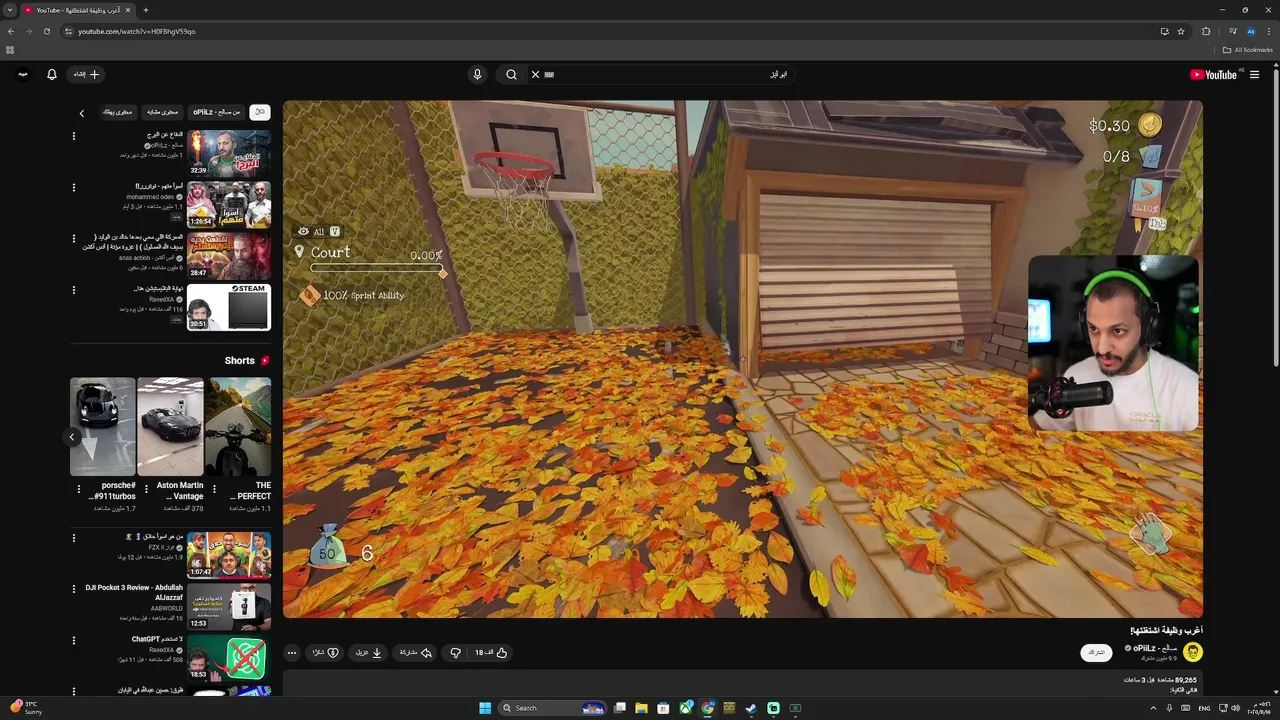Screen dimensions: 1280x720
Task: Show more filter chips with arrow
Action: pyautogui.click(x=82, y=113)
